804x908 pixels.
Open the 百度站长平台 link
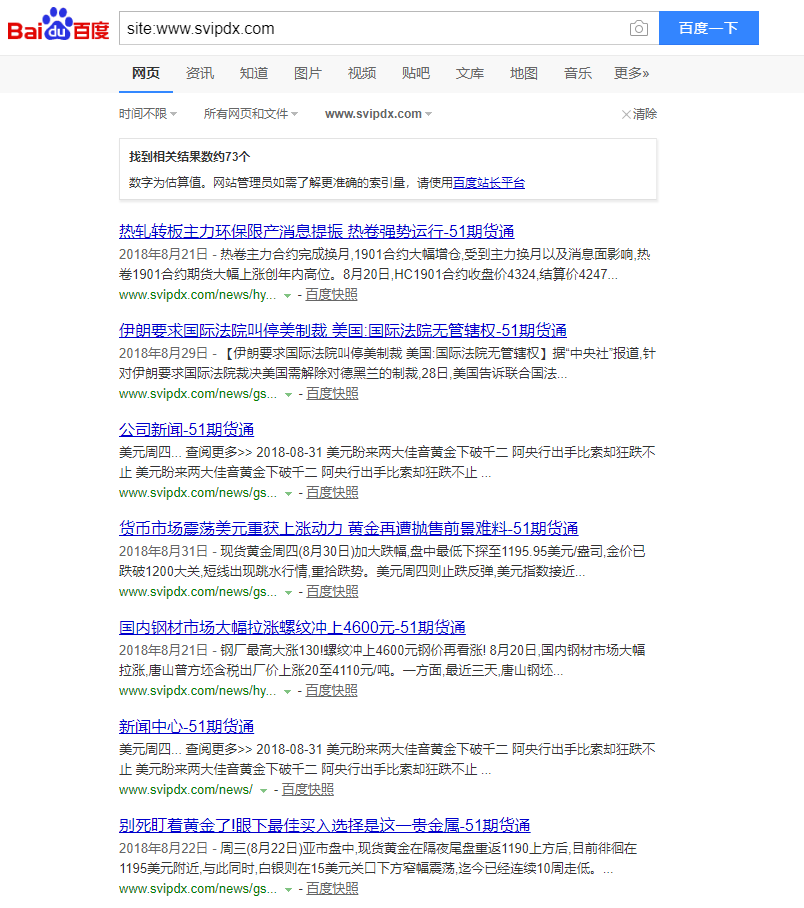489,183
